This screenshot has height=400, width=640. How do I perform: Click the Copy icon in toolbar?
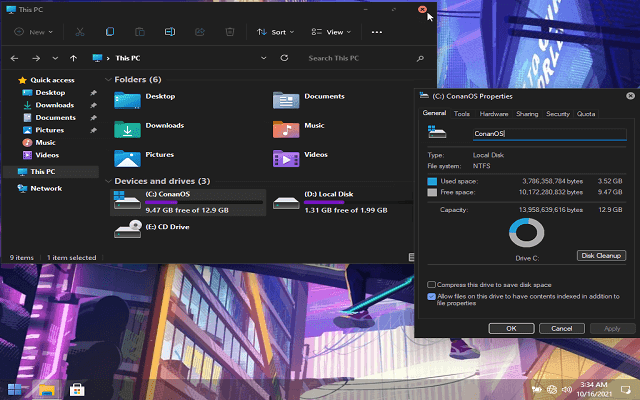click(110, 32)
